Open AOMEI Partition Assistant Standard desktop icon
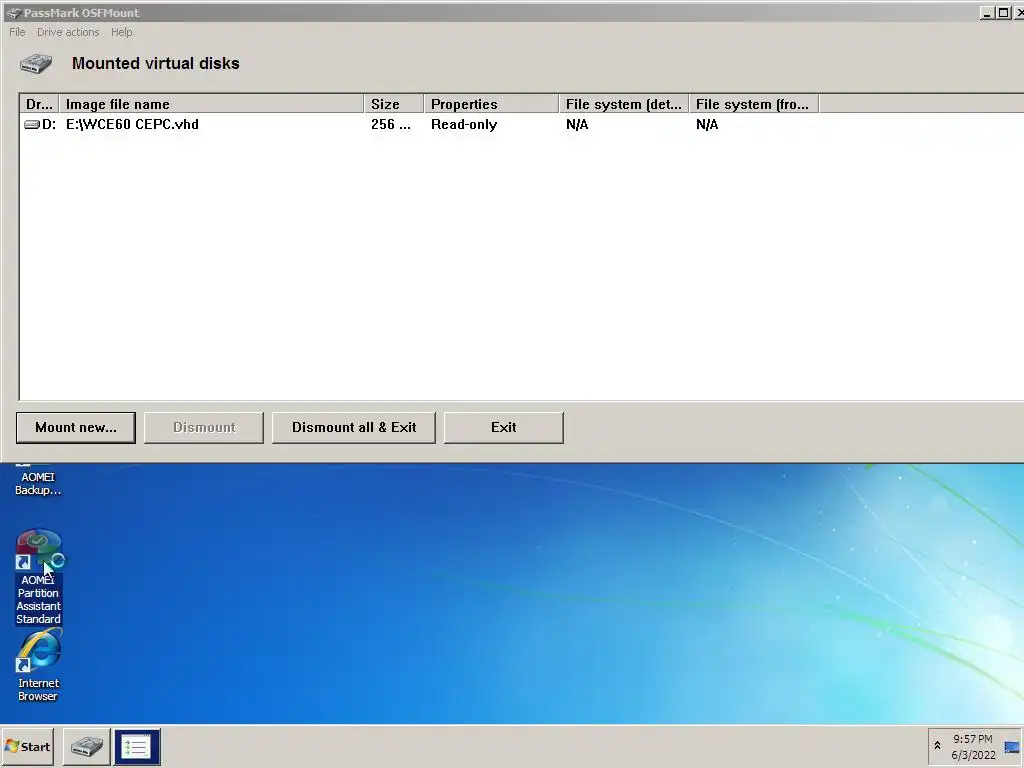1024x768 pixels. coord(39,577)
